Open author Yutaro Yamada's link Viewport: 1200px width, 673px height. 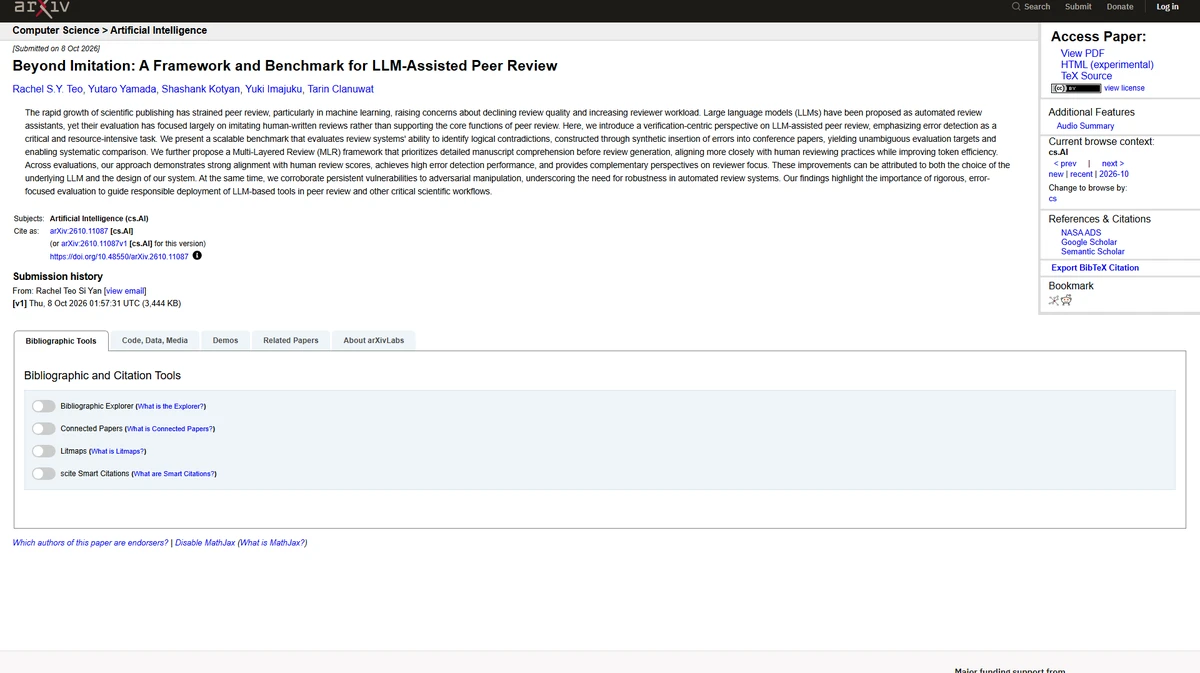coord(122,90)
